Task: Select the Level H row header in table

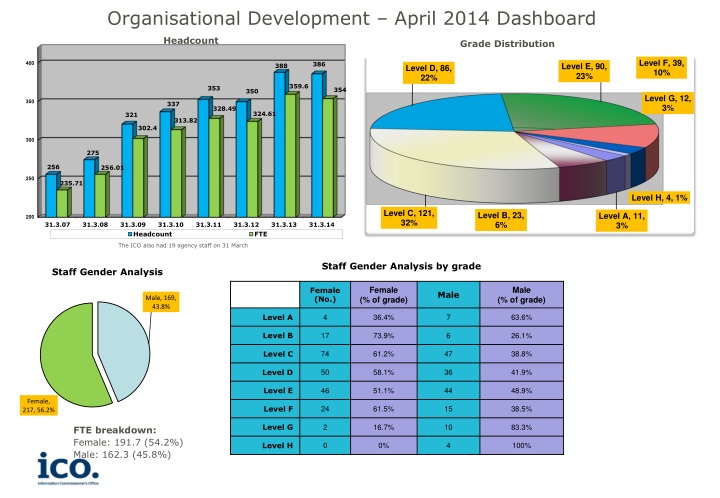Action: (x=277, y=447)
